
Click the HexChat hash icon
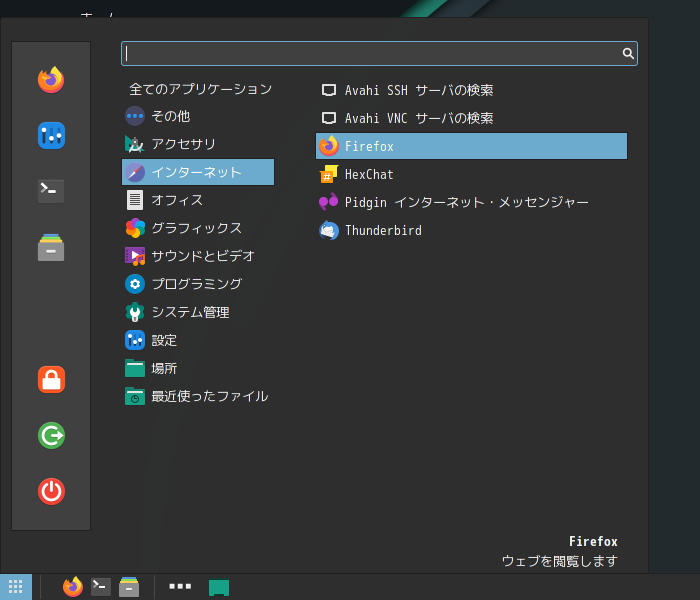(329, 174)
